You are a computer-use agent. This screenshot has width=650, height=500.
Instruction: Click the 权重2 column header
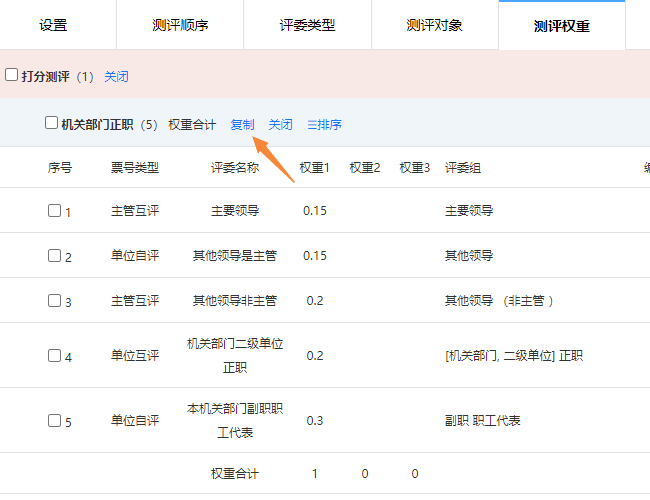365,168
